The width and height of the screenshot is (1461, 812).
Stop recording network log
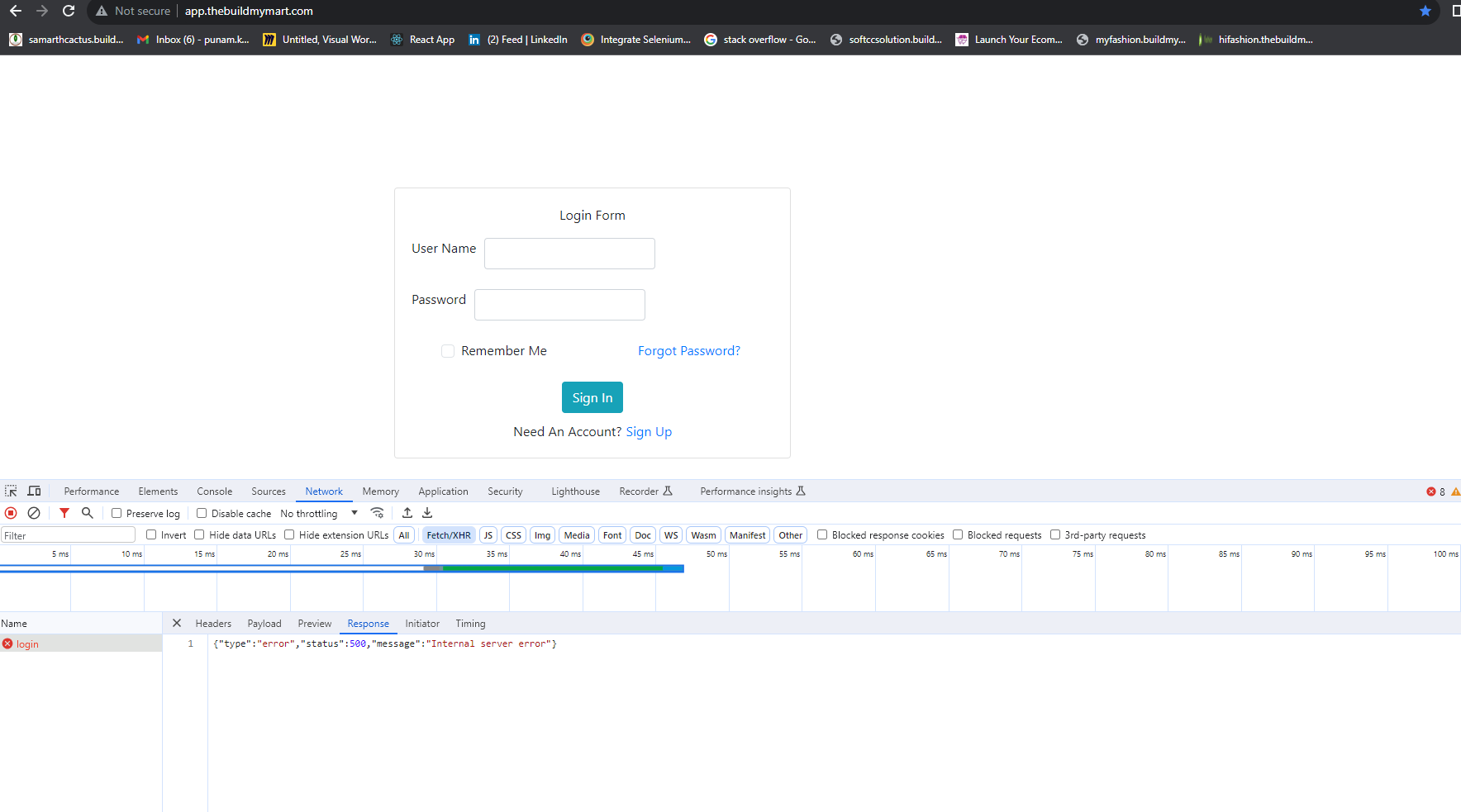(11, 513)
